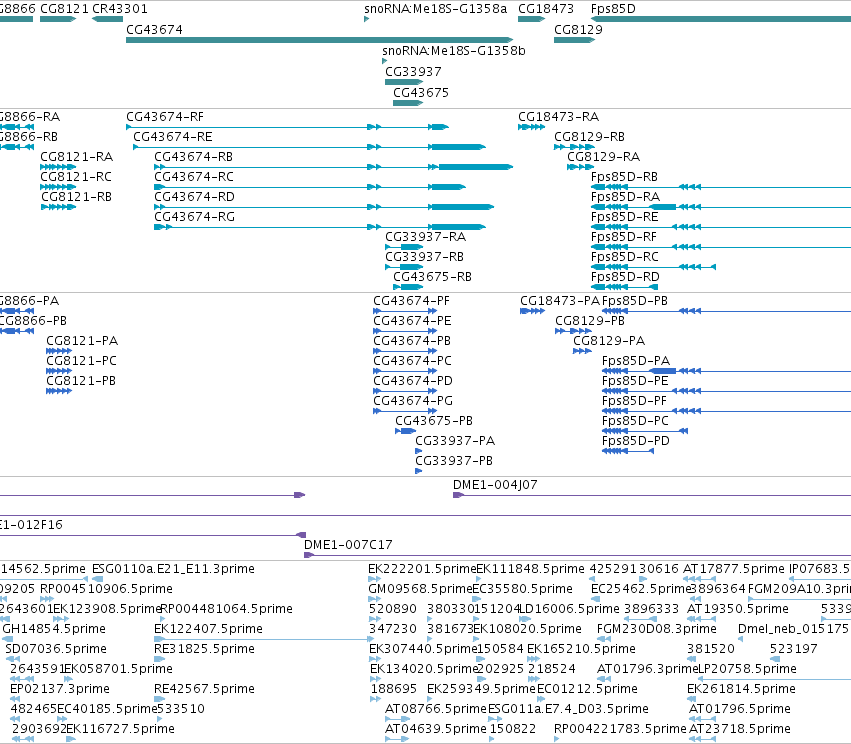The width and height of the screenshot is (851, 744).
Task: Click the CG43675 gene label
Action: (x=421, y=93)
